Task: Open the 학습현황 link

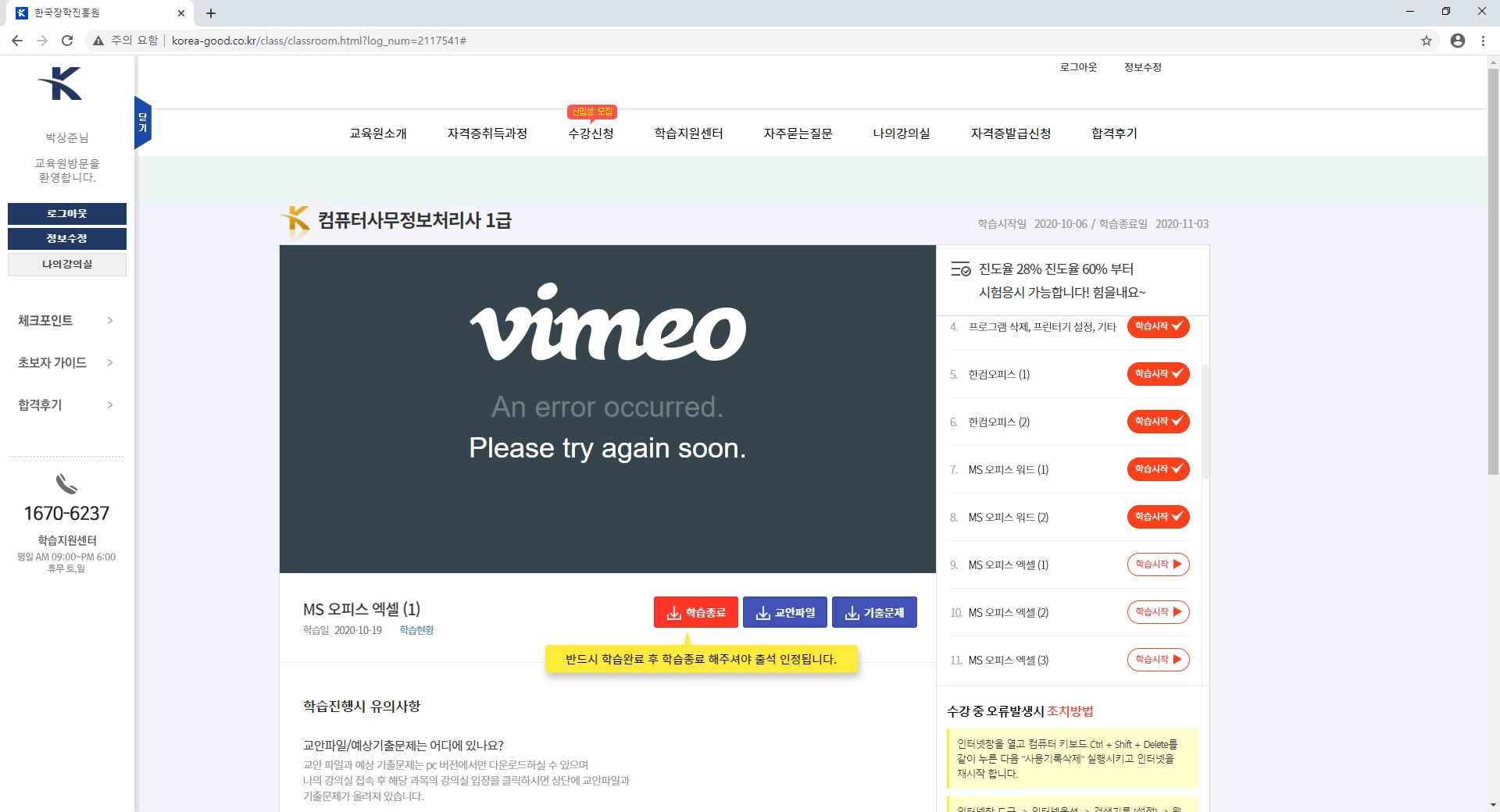Action: click(416, 631)
